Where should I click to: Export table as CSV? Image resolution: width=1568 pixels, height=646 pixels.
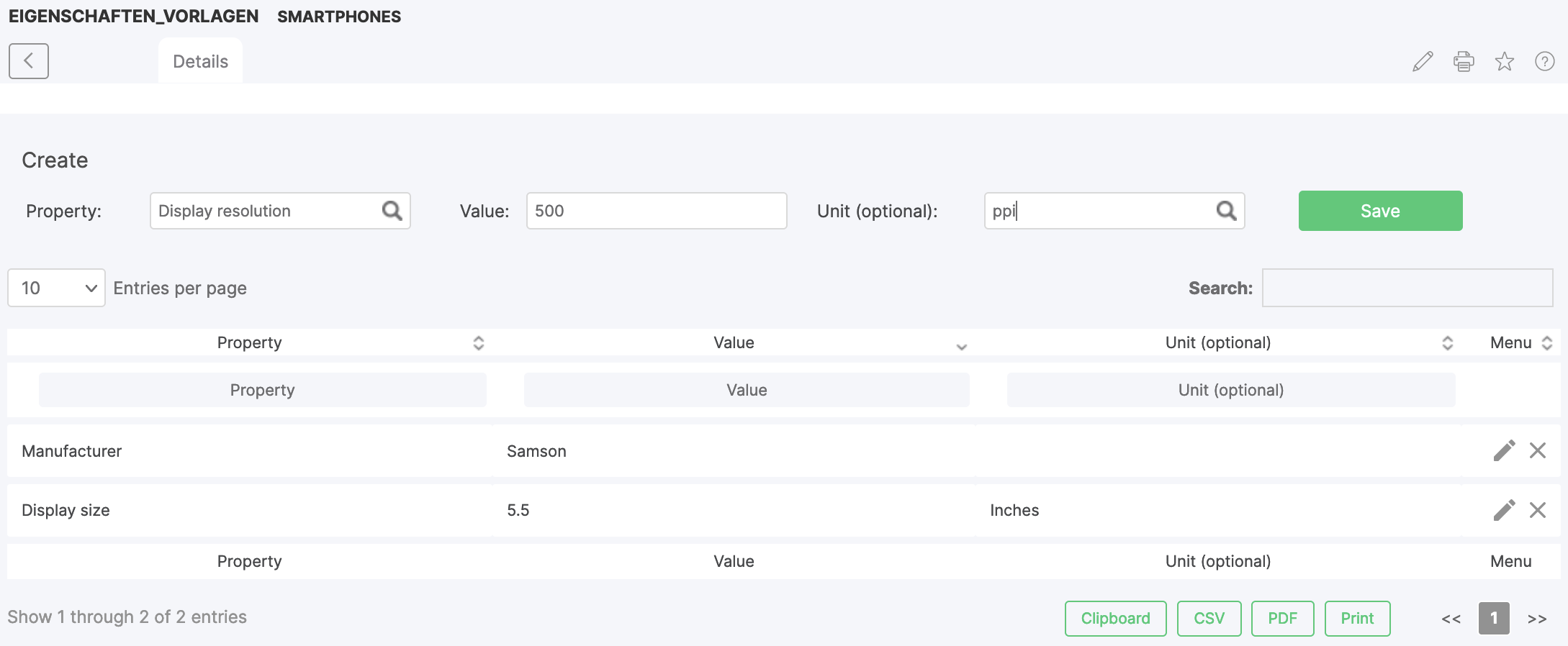[x=1209, y=619]
